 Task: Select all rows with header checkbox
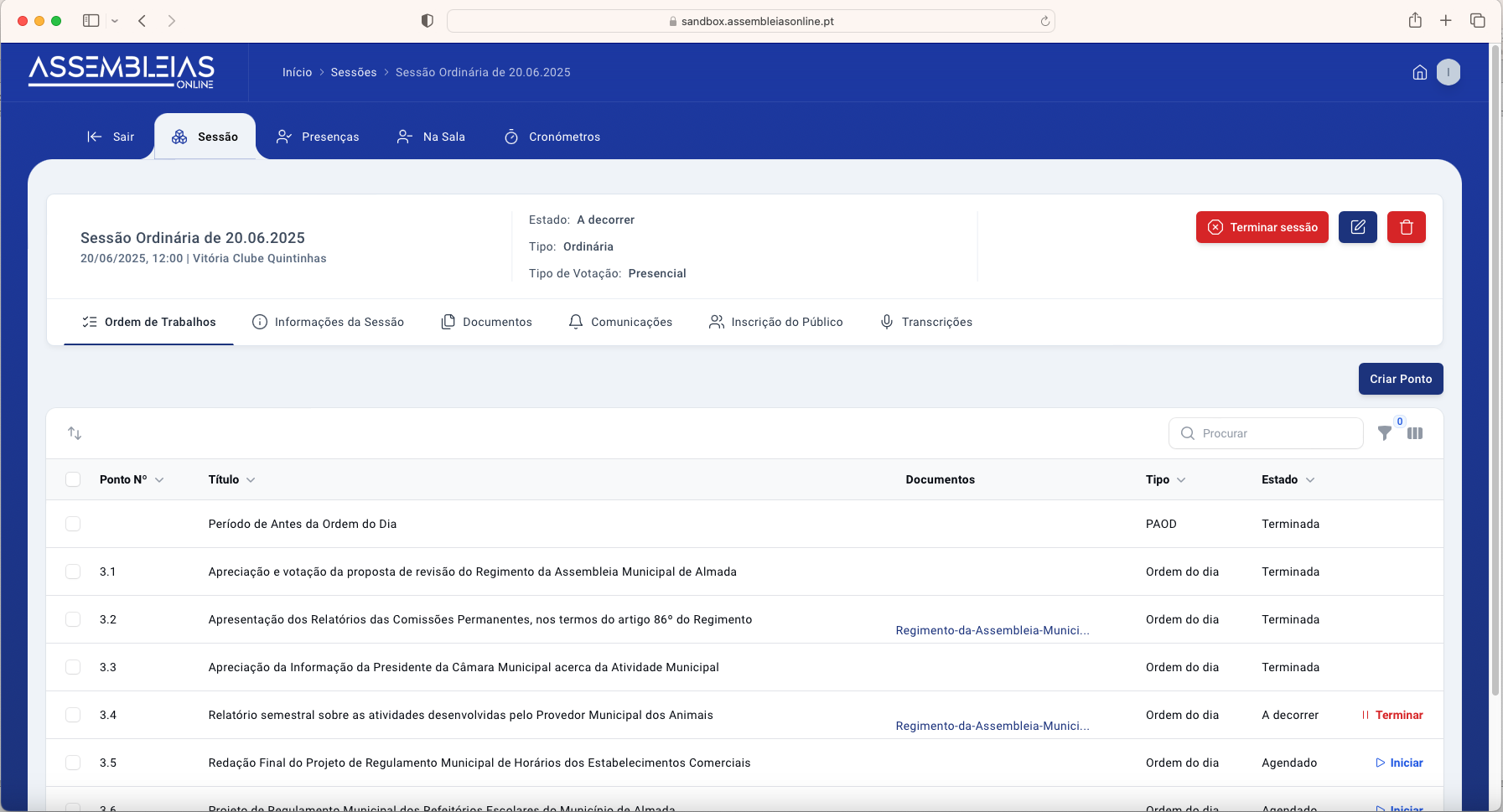[73, 479]
